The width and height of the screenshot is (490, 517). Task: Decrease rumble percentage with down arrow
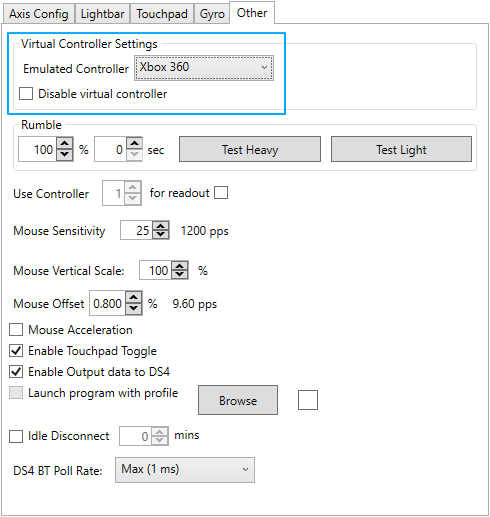click(x=65, y=155)
